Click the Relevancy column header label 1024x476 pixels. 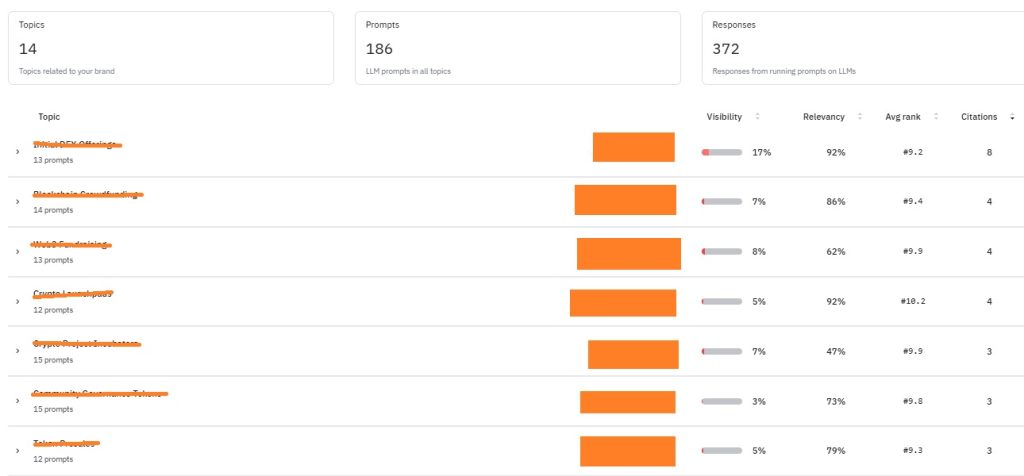(824, 117)
